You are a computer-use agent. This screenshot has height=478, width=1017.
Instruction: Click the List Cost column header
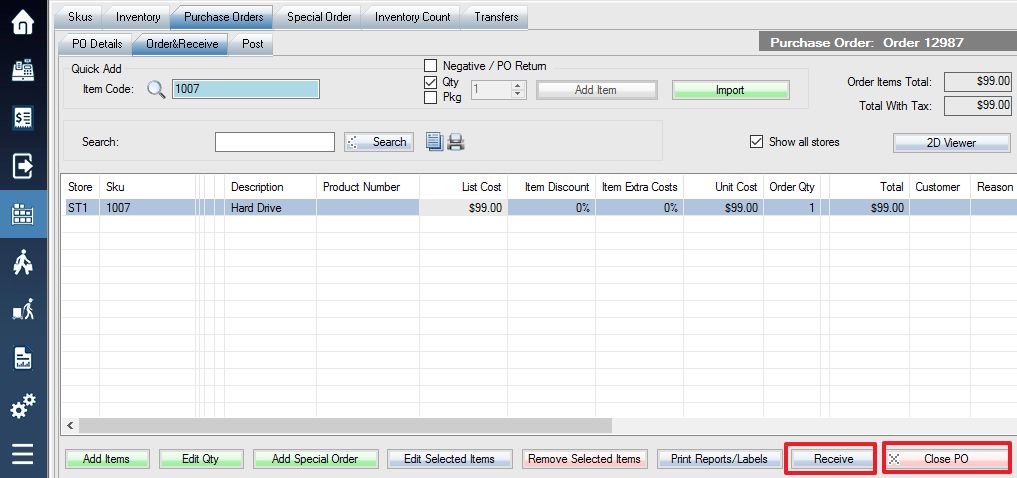tap(464, 187)
